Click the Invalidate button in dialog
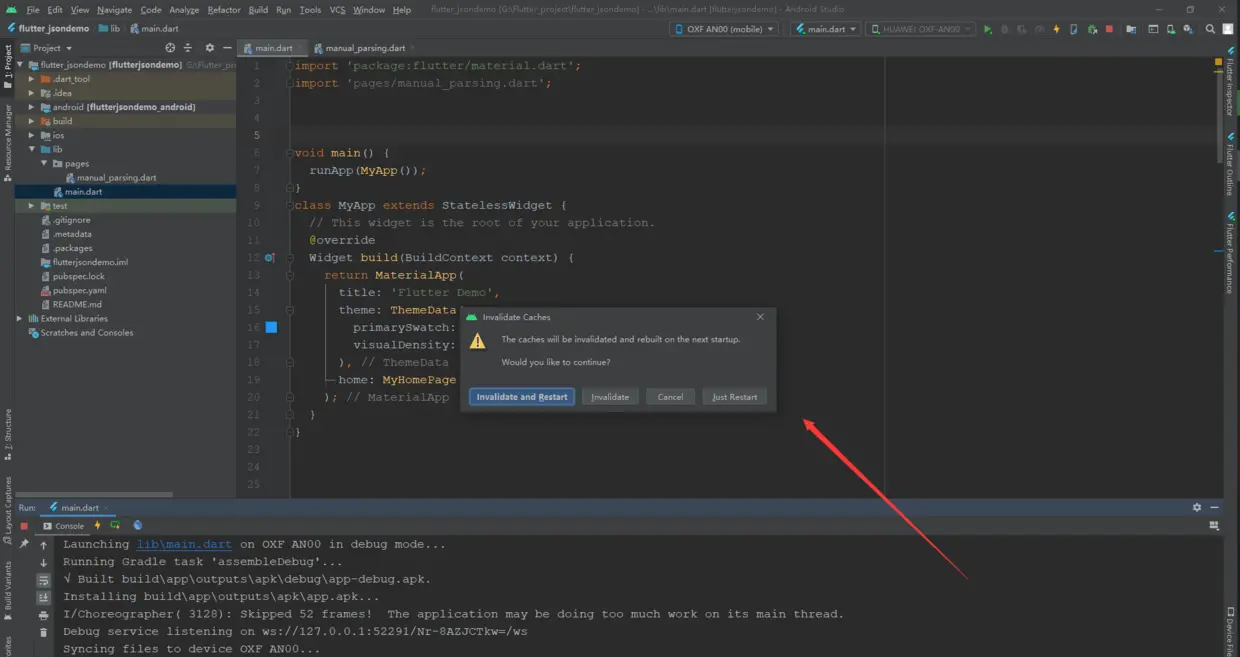1240x657 pixels. (610, 397)
